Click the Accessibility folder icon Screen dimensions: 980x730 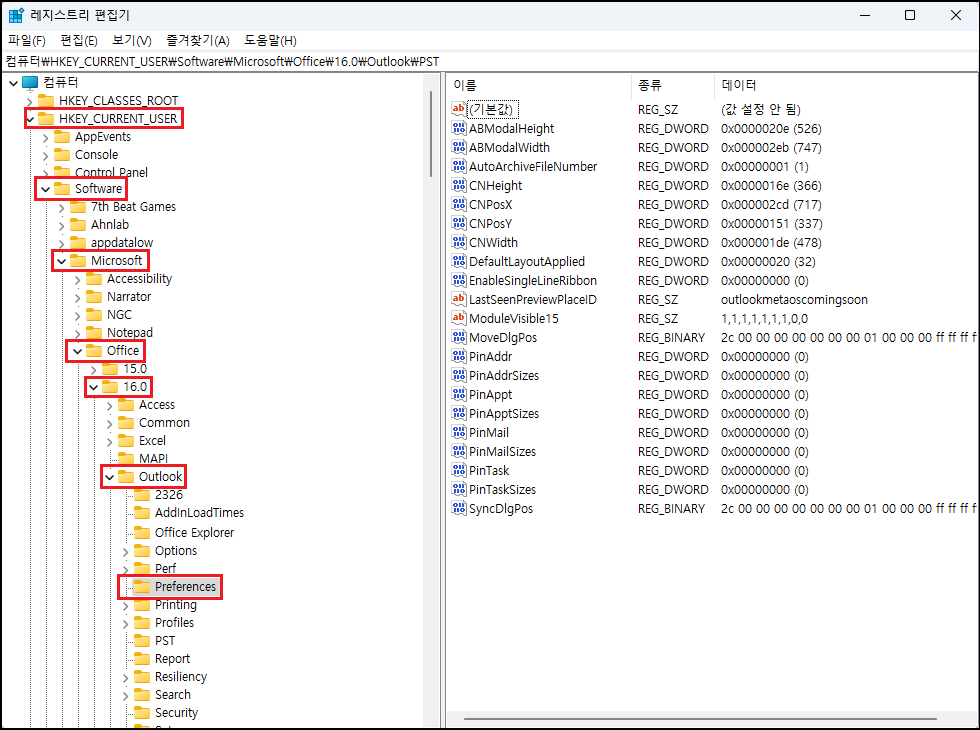pos(94,279)
